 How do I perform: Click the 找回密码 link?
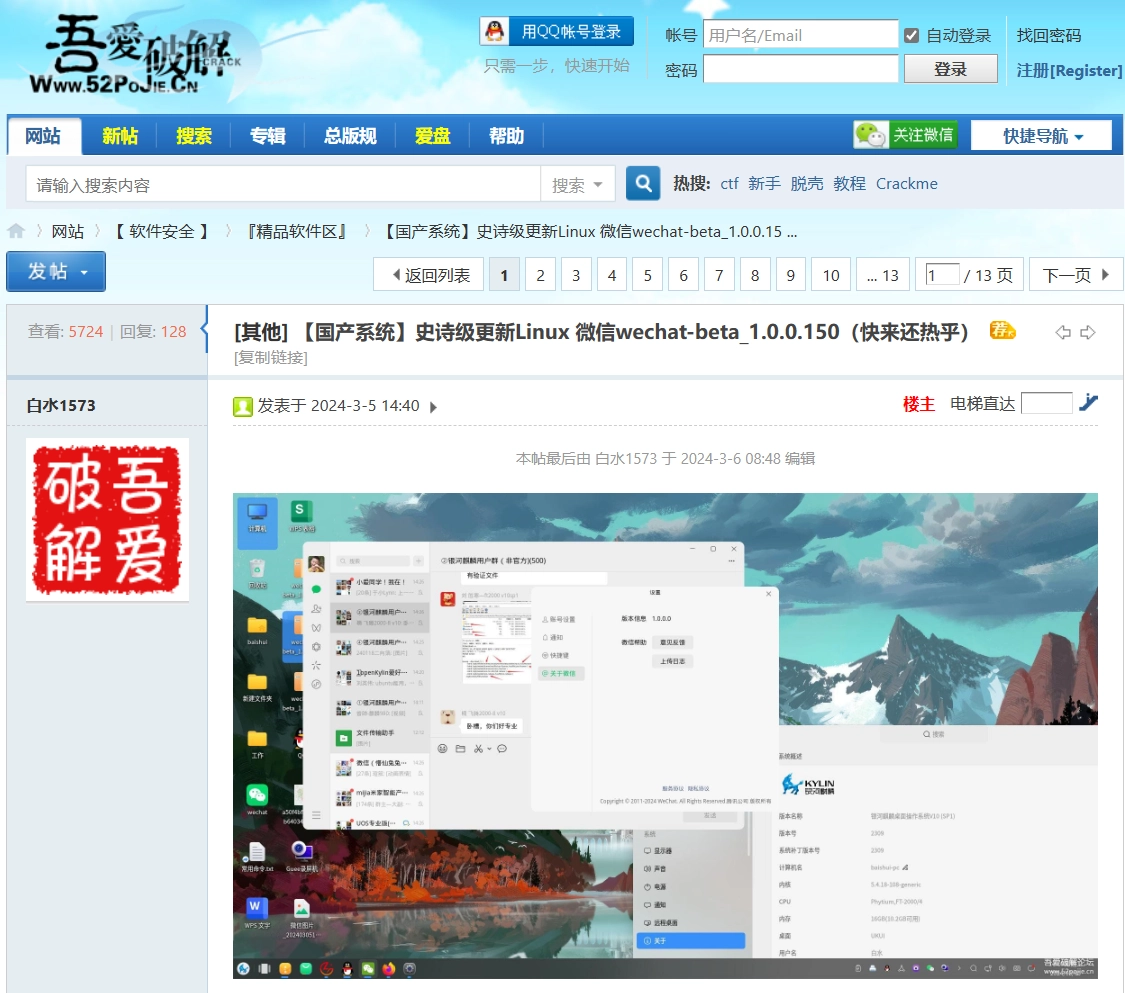(x=1049, y=35)
